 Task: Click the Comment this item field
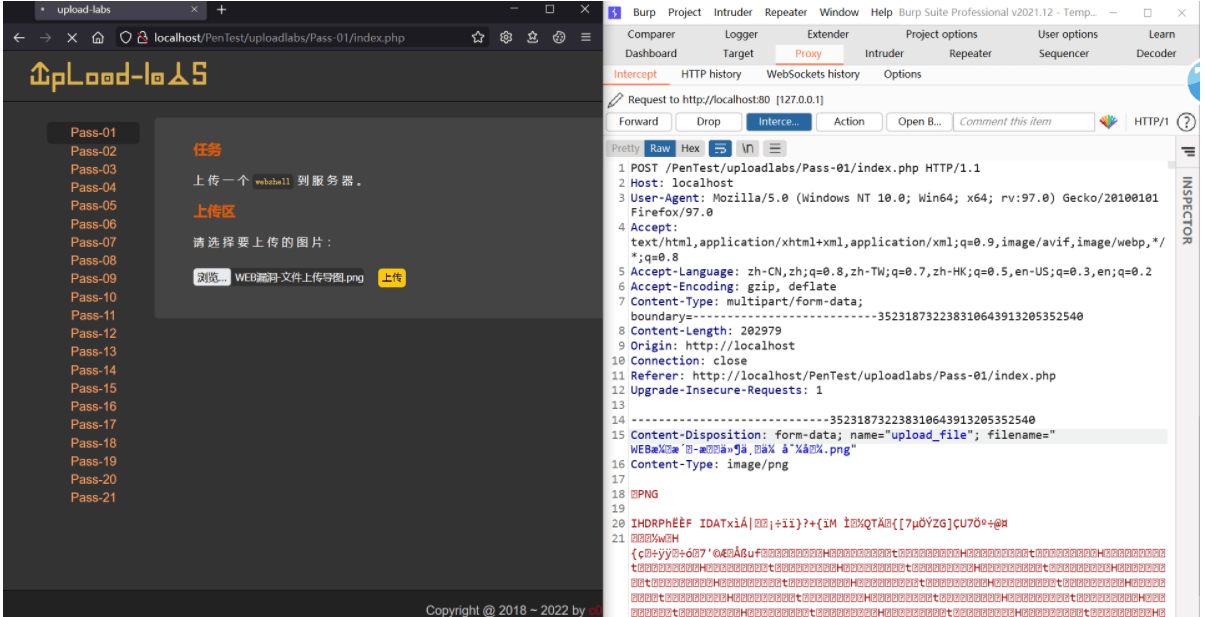(x=1024, y=122)
